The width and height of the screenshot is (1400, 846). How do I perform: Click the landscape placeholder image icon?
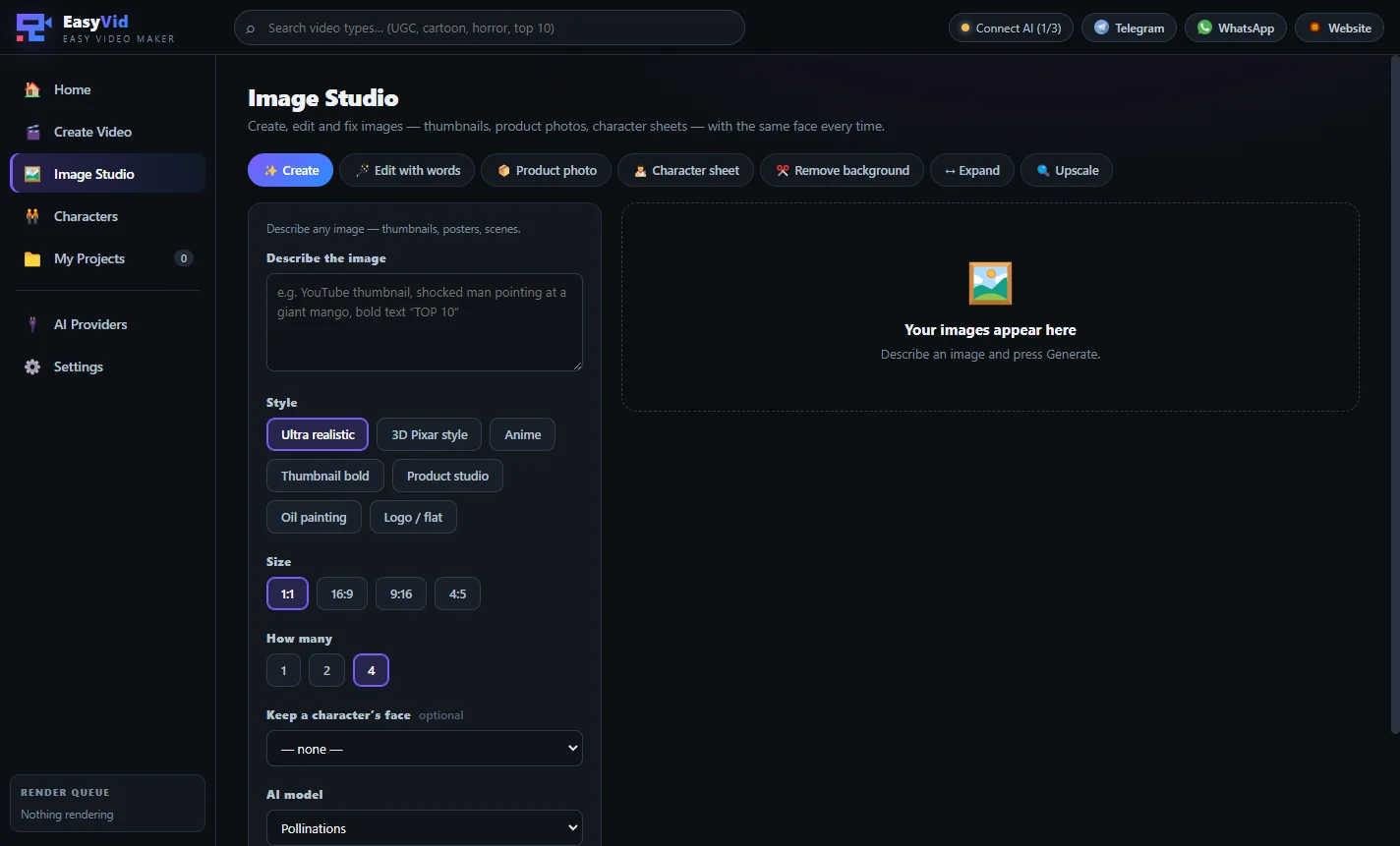click(990, 283)
